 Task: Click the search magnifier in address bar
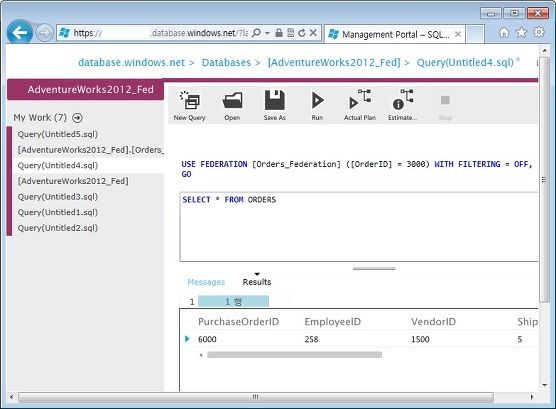pyautogui.click(x=256, y=33)
